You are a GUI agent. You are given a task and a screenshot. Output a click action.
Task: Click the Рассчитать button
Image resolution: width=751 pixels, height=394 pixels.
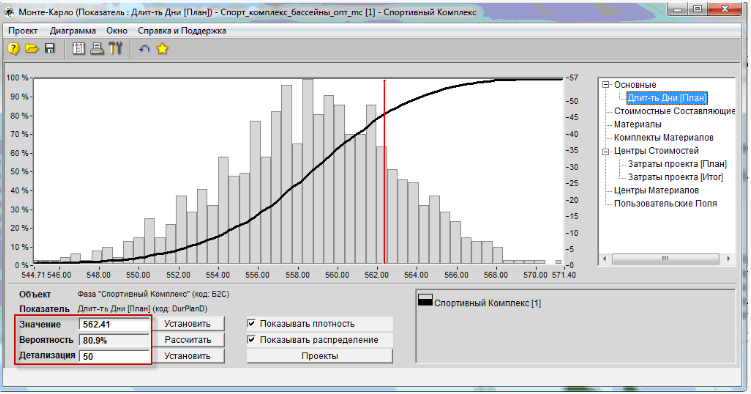(188, 340)
